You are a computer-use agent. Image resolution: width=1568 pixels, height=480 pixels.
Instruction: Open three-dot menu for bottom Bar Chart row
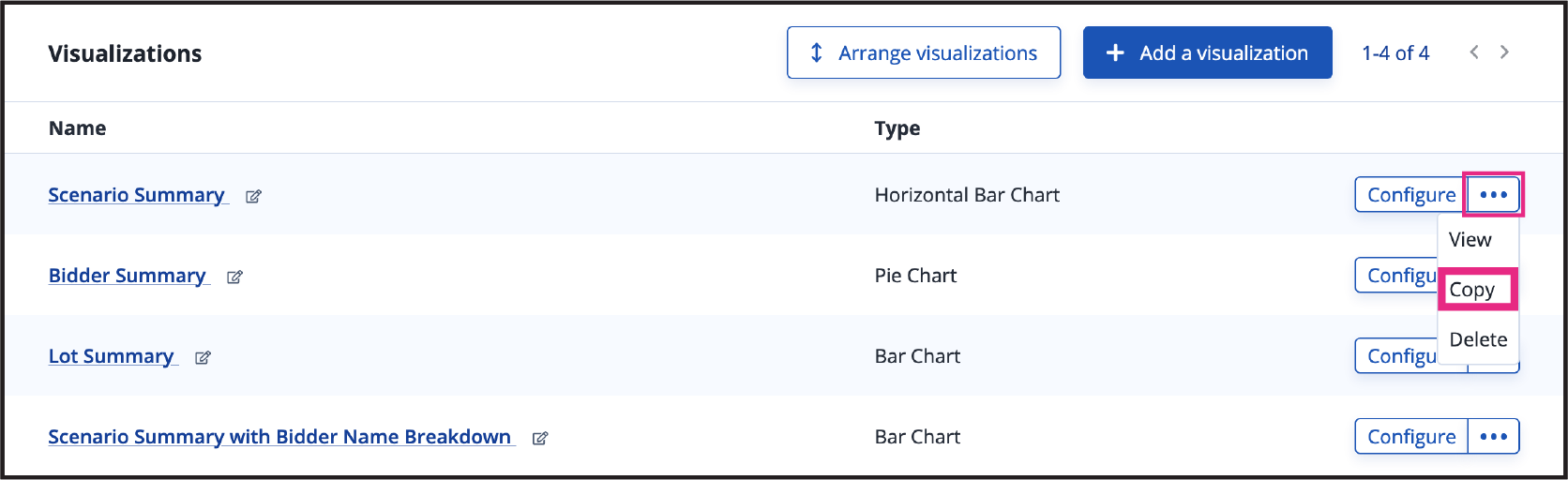[1493, 437]
